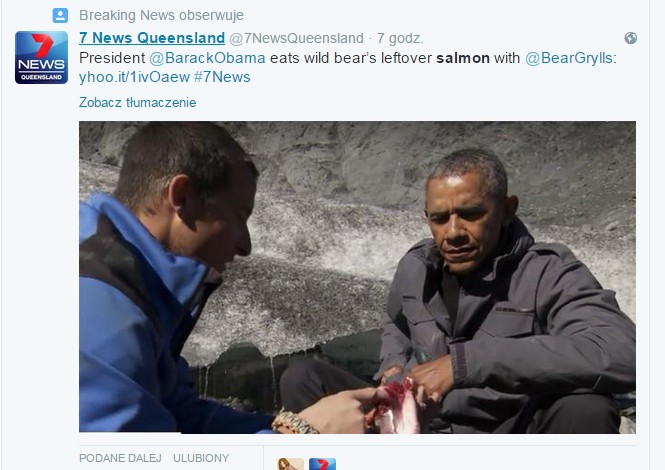Open the 7 News Queensland profile avatar
This screenshot has width=665, height=470.
[42, 57]
